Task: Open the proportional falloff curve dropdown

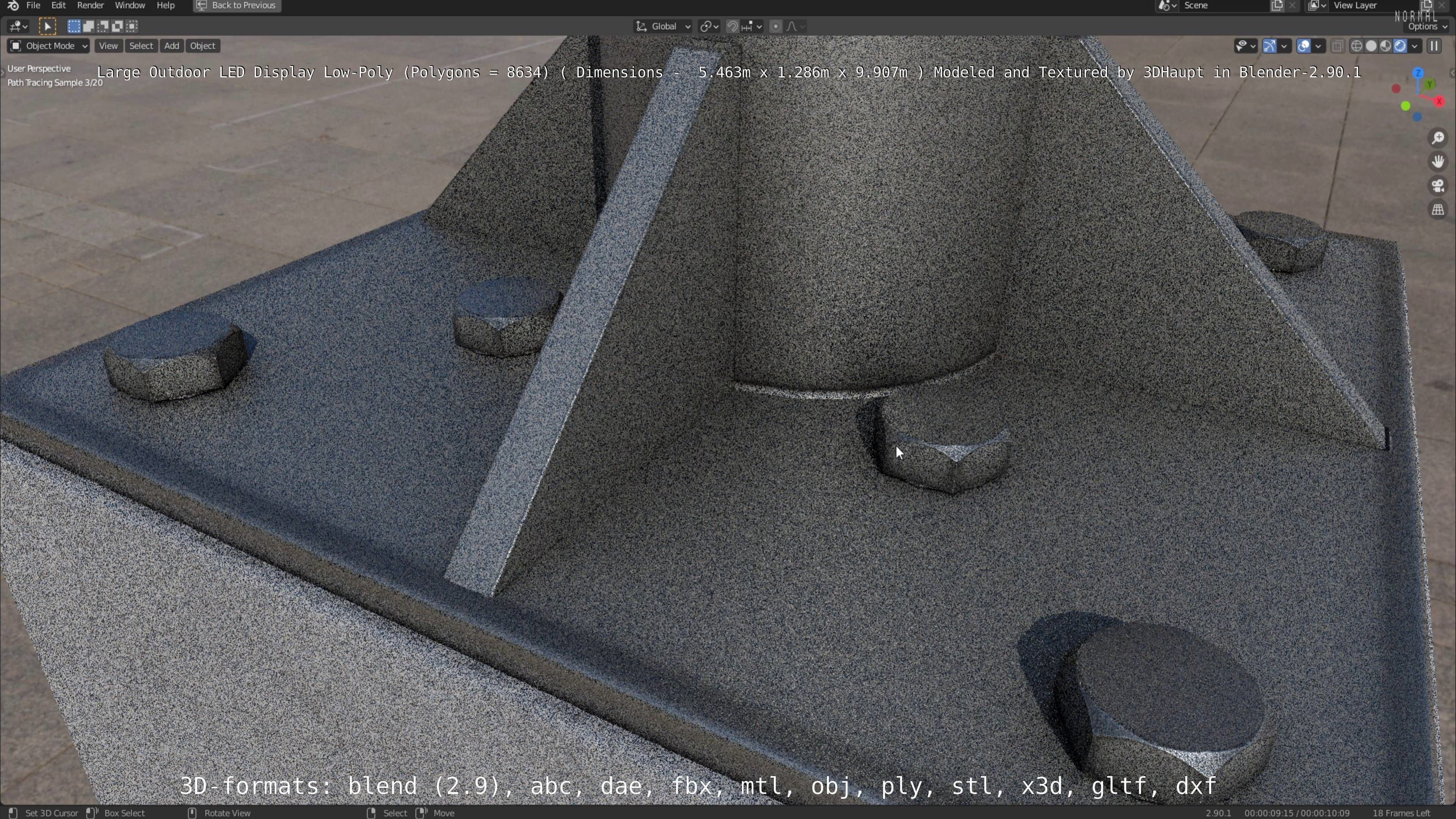Action: (795, 26)
